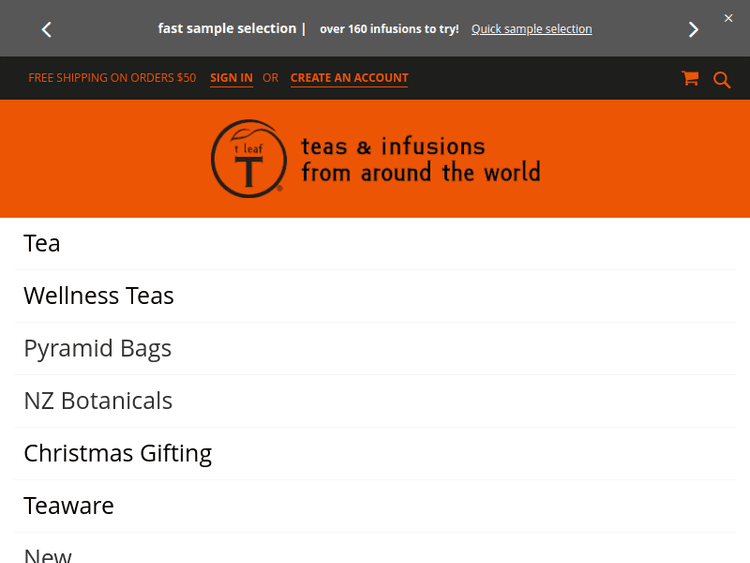Click 'over 160 infusions to try!' banner text
This screenshot has width=750, height=563.
coord(389,29)
